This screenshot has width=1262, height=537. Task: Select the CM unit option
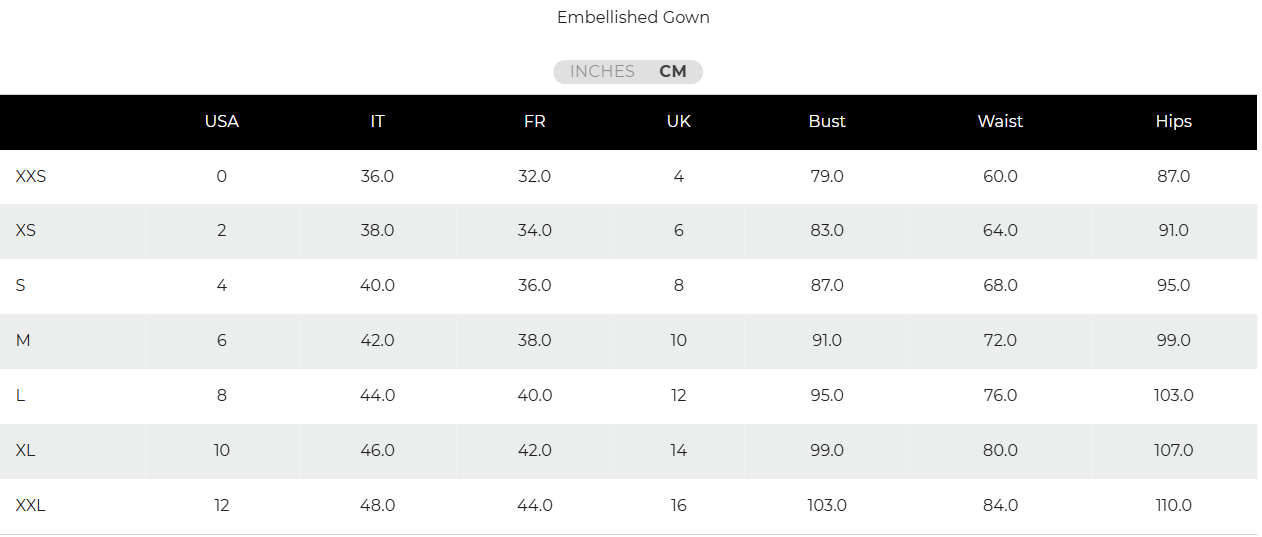[673, 72]
